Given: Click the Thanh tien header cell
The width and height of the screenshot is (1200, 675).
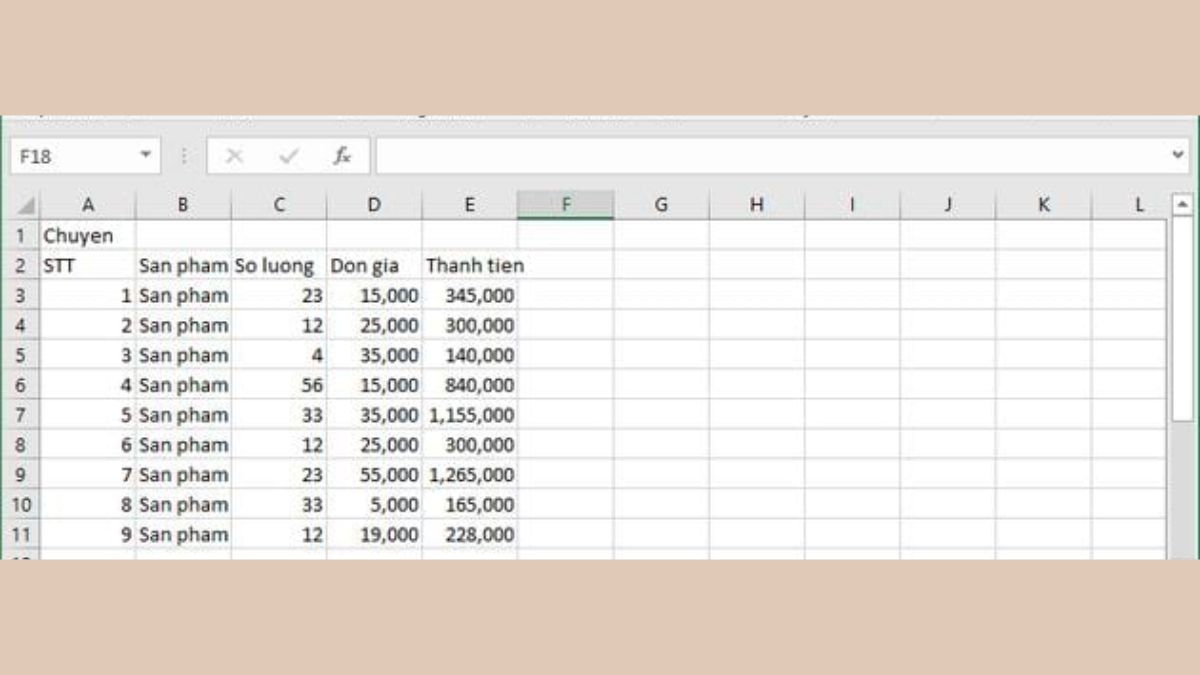Looking at the screenshot, I should 470,265.
